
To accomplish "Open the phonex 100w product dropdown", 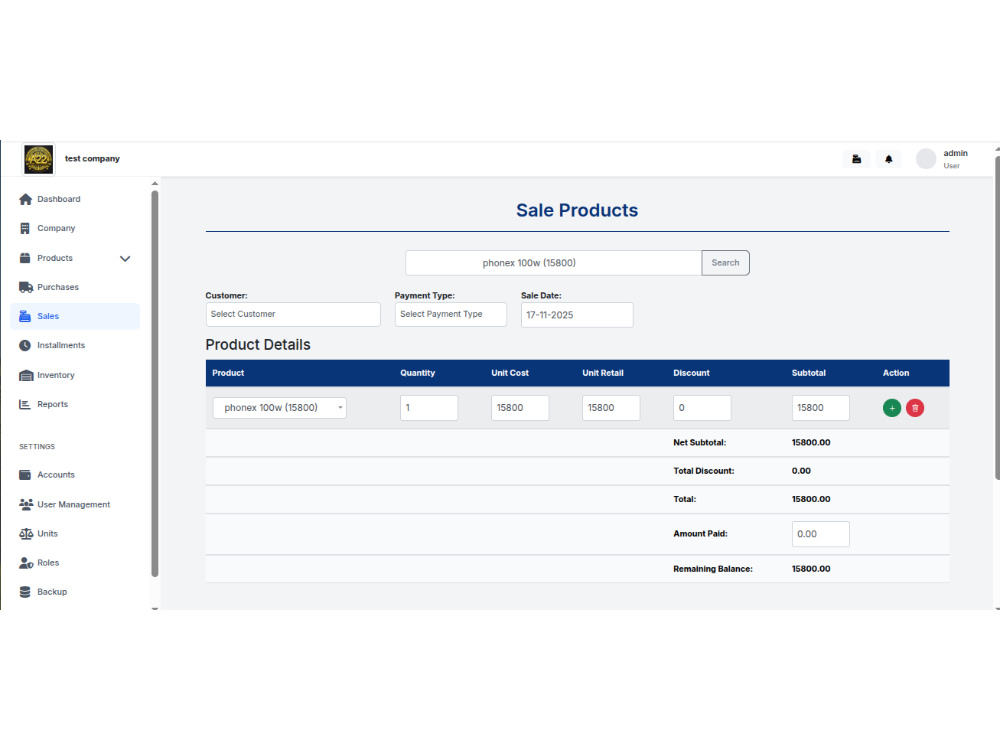I will click(279, 408).
